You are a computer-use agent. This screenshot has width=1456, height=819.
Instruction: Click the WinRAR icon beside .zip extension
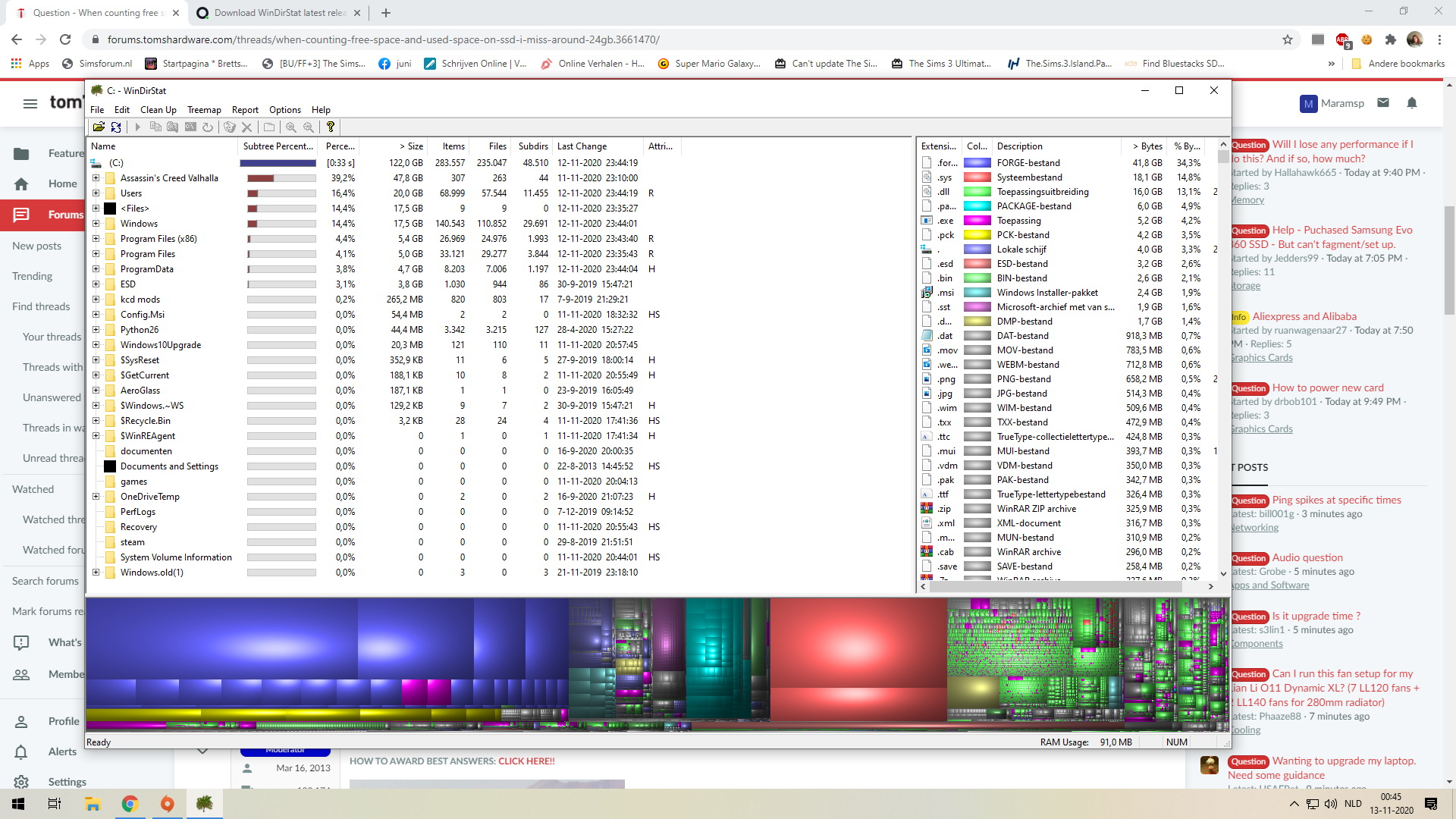927,509
